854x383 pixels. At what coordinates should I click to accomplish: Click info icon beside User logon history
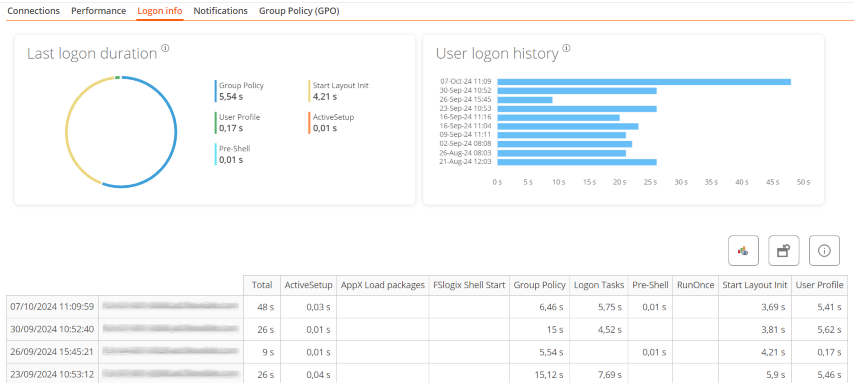[x=566, y=48]
